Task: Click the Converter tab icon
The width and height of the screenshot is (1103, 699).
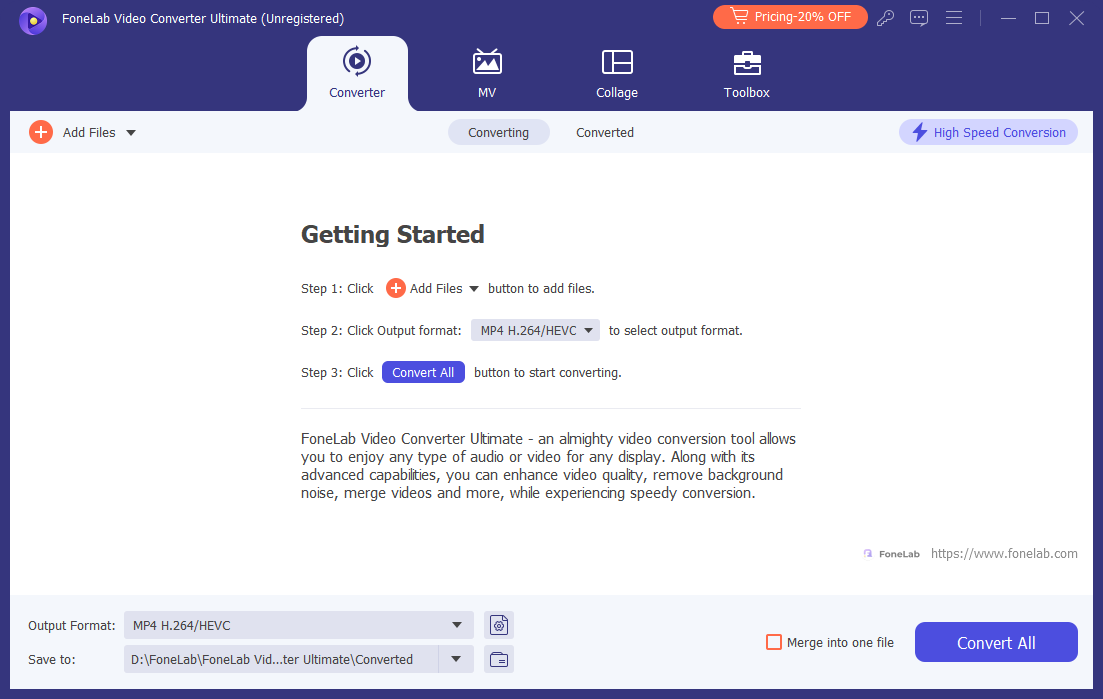Action: pos(357,60)
